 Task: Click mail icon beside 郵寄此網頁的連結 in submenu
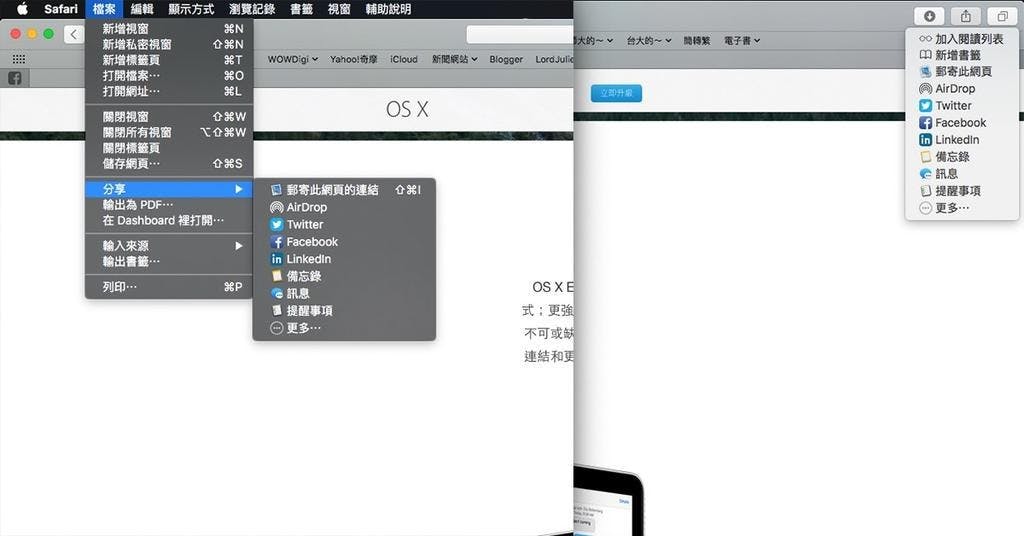[276, 190]
